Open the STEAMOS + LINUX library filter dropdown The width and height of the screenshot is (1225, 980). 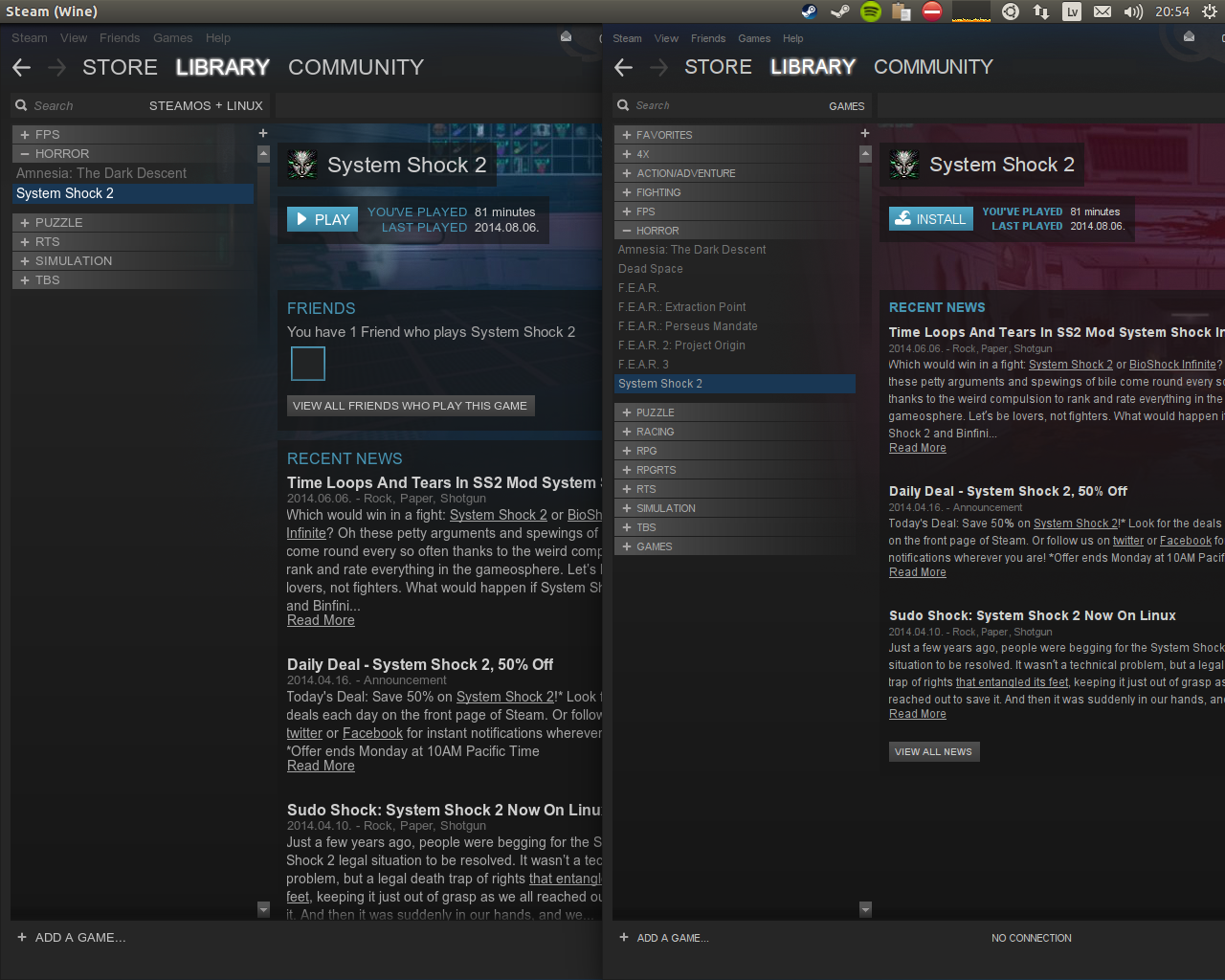point(206,105)
